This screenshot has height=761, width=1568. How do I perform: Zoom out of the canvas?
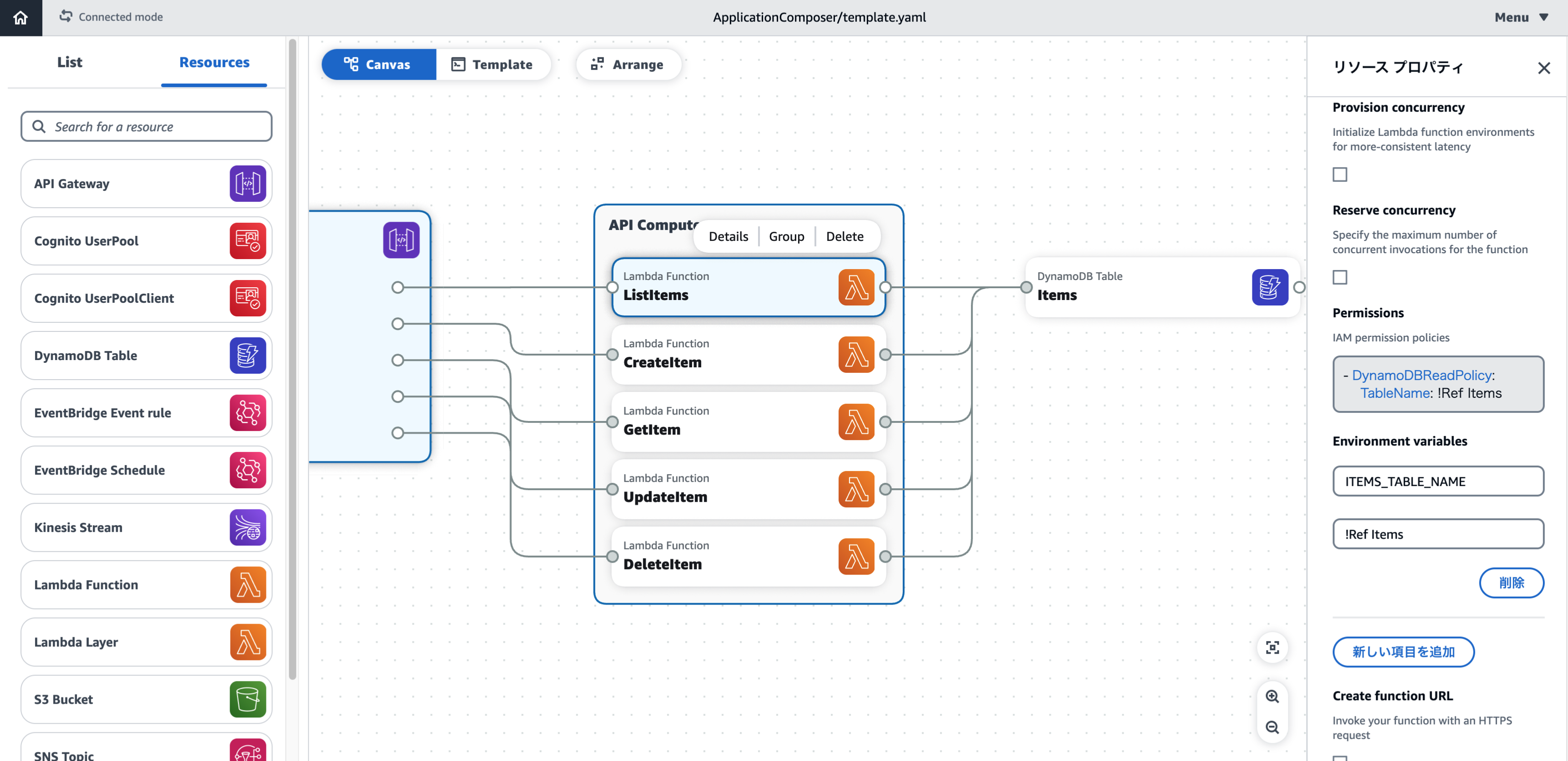click(1272, 727)
